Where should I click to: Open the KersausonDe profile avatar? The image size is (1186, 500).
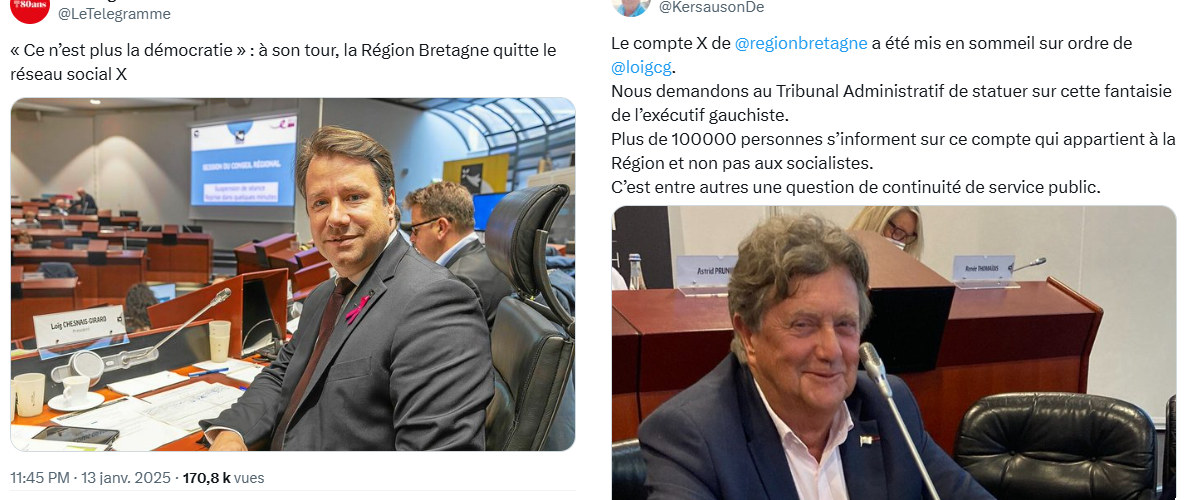point(632,7)
